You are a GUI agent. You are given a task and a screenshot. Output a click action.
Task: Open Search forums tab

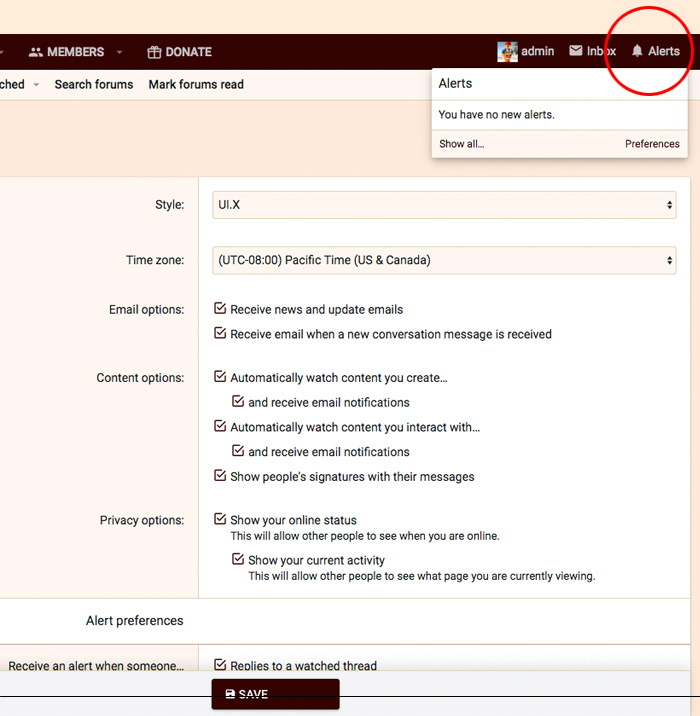pos(94,85)
